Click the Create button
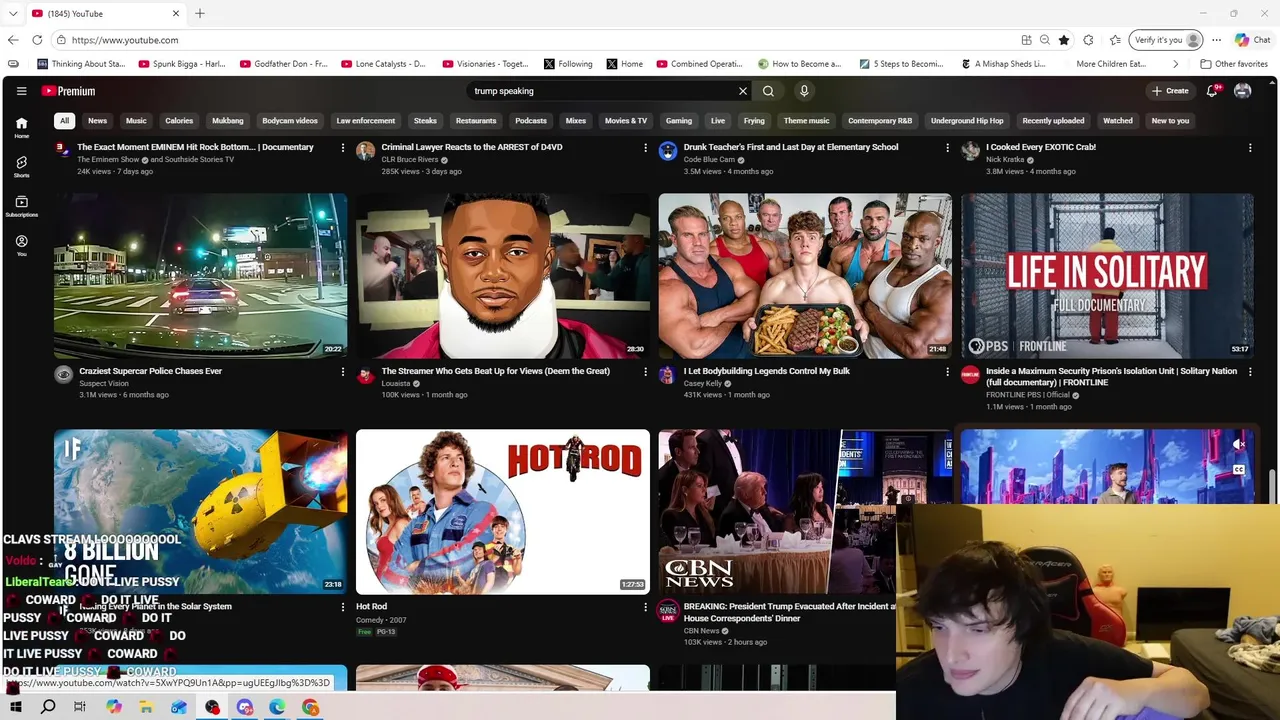 (x=1170, y=91)
